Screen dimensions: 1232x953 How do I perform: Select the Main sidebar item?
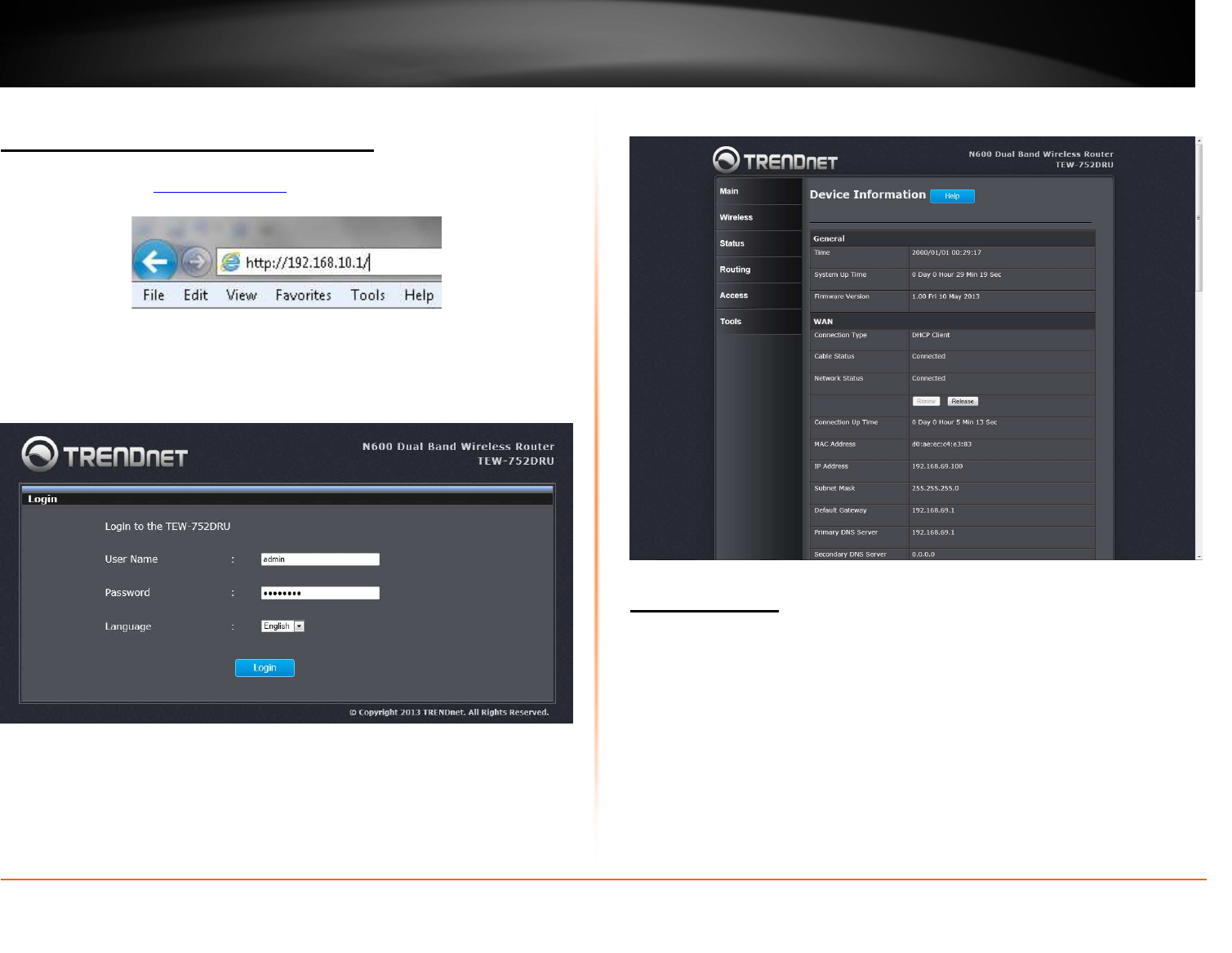click(x=758, y=191)
